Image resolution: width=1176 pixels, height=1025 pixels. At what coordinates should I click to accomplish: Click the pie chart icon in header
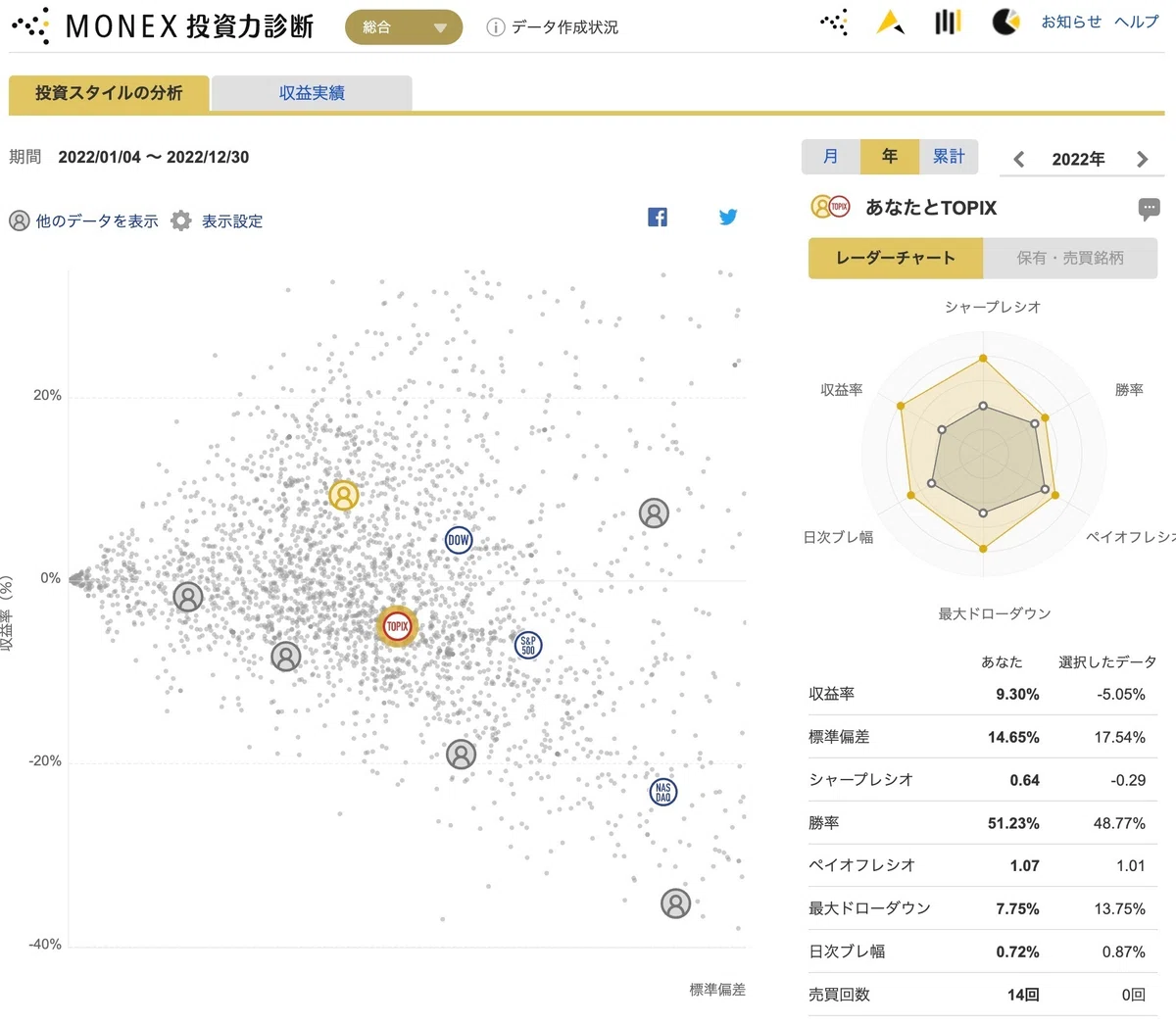click(x=1005, y=22)
